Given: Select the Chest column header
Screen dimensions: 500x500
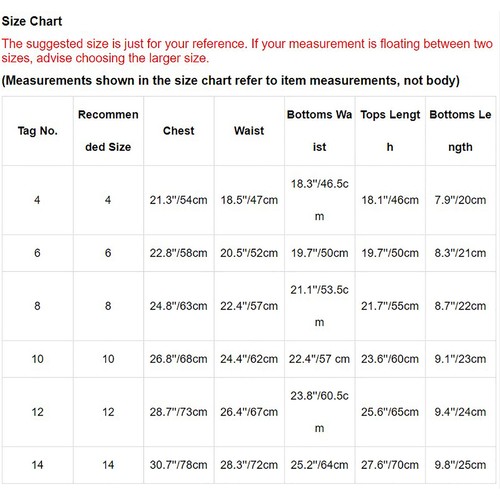Looking at the screenshot, I should [179, 131].
